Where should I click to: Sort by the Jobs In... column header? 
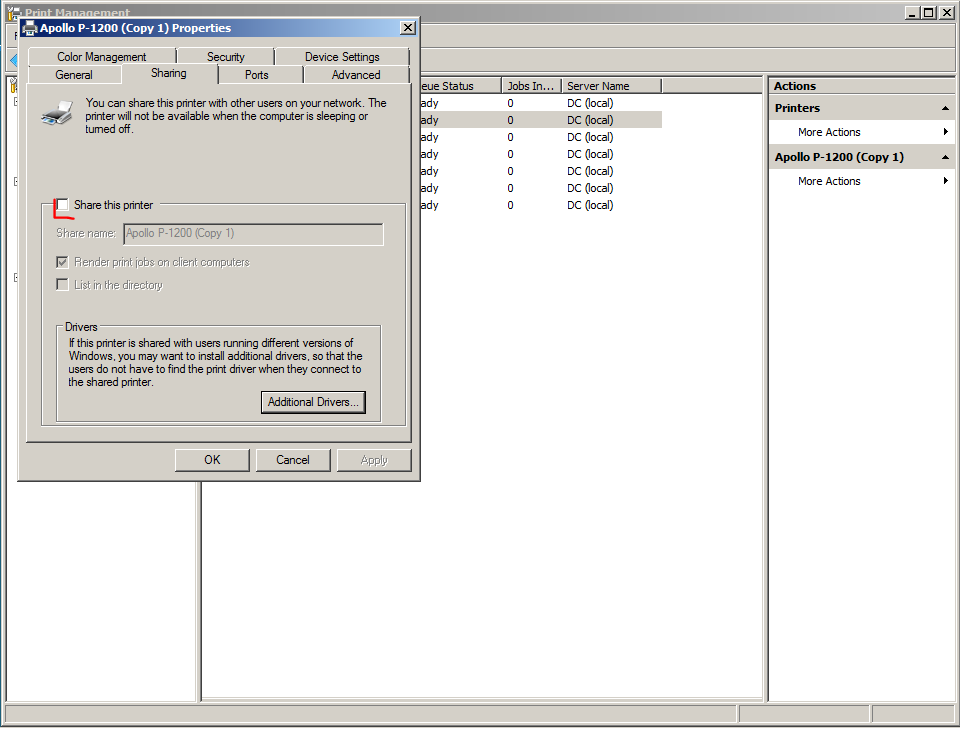pos(531,86)
